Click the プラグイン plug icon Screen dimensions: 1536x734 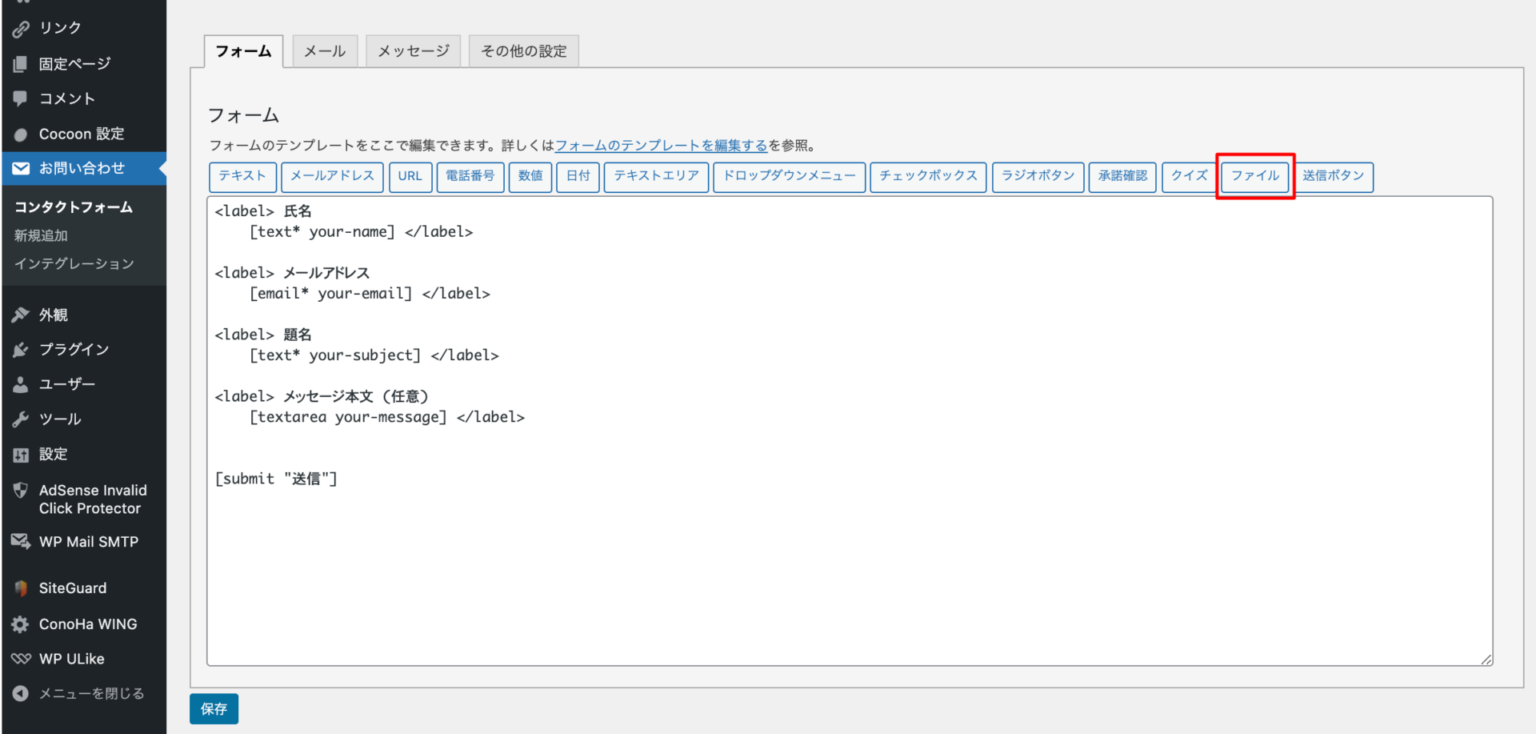pyautogui.click(x=20, y=350)
